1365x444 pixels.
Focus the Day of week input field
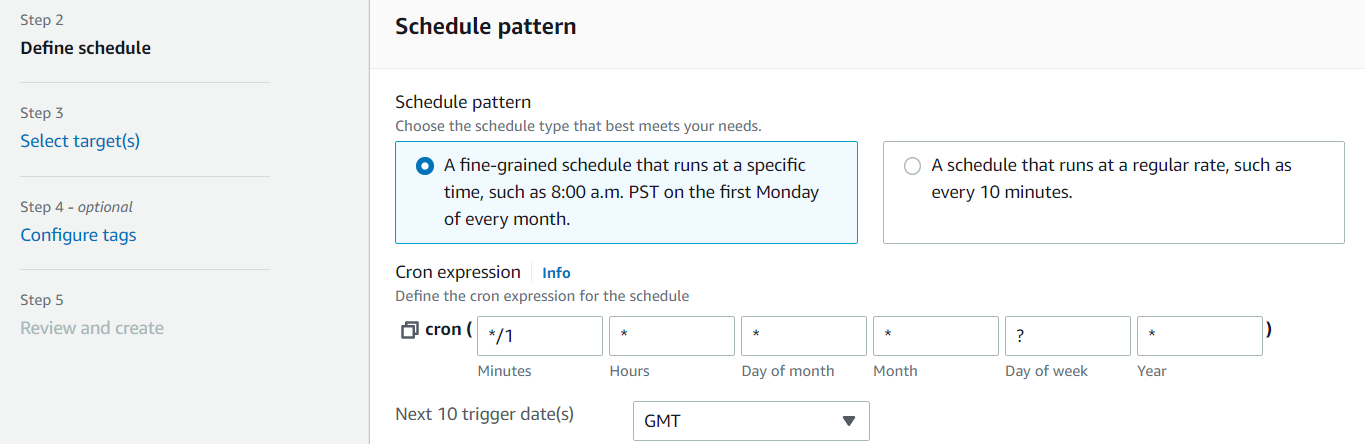[1068, 336]
